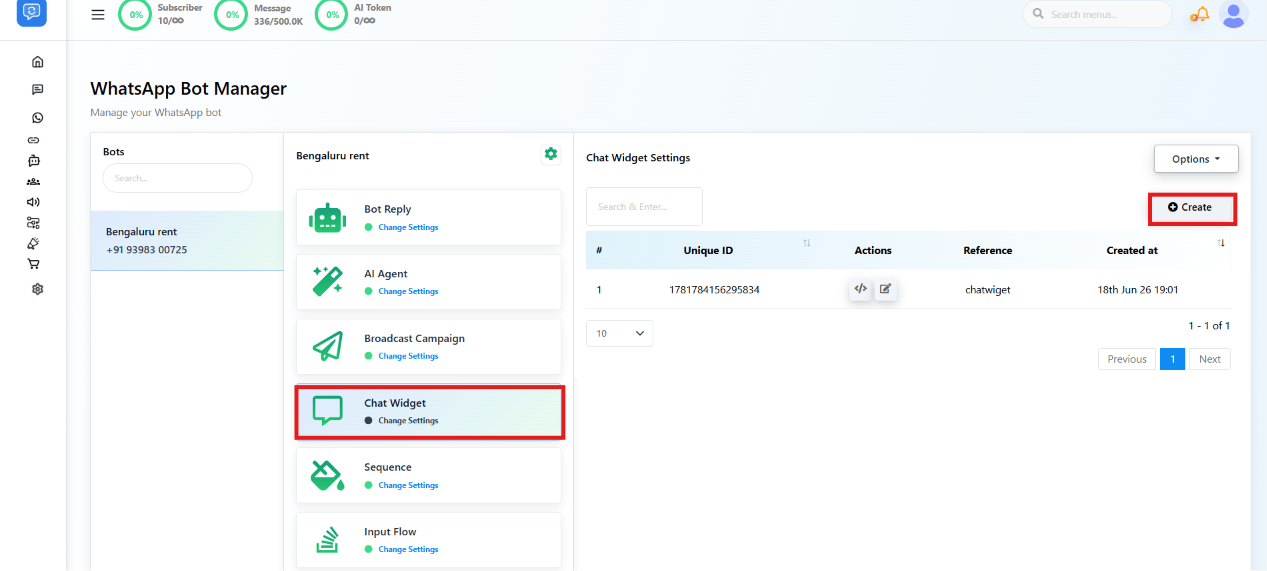
Task: Click the Search menus field
Action: pyautogui.click(x=1097, y=14)
